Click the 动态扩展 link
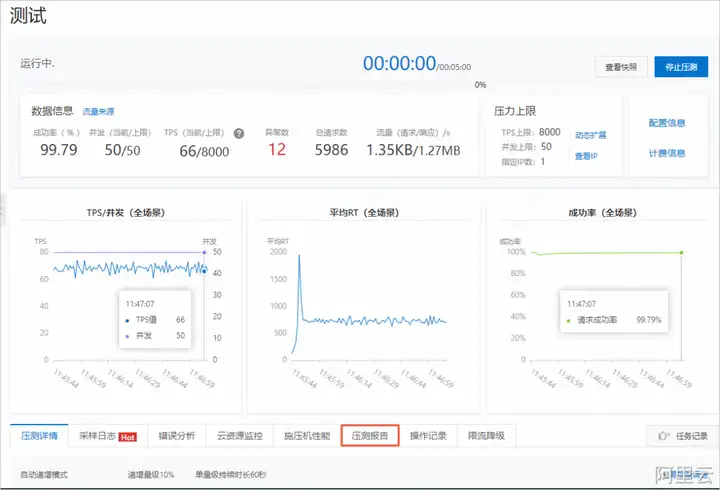 pos(591,135)
